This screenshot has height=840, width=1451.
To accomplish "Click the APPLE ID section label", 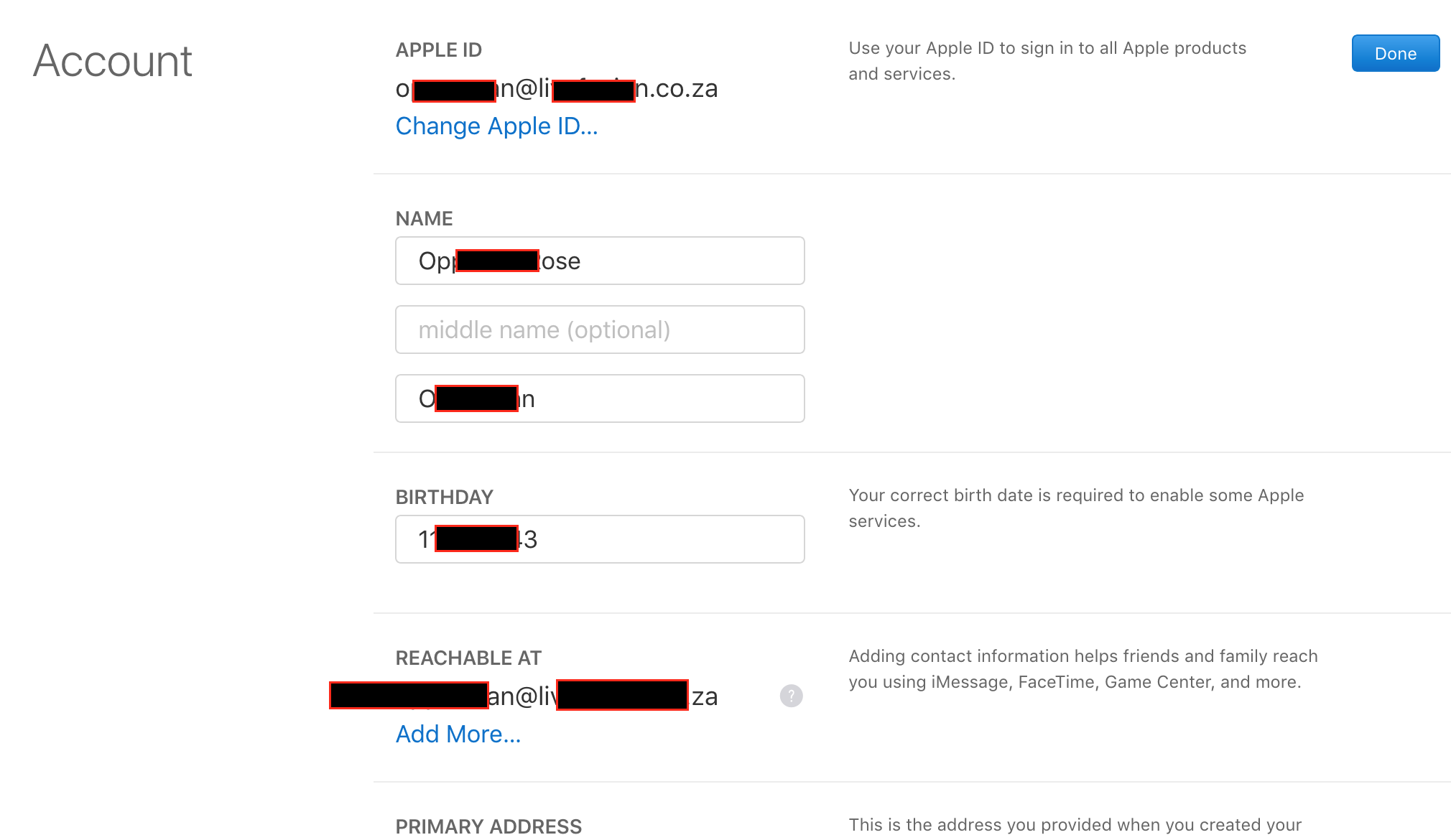I will coord(438,50).
